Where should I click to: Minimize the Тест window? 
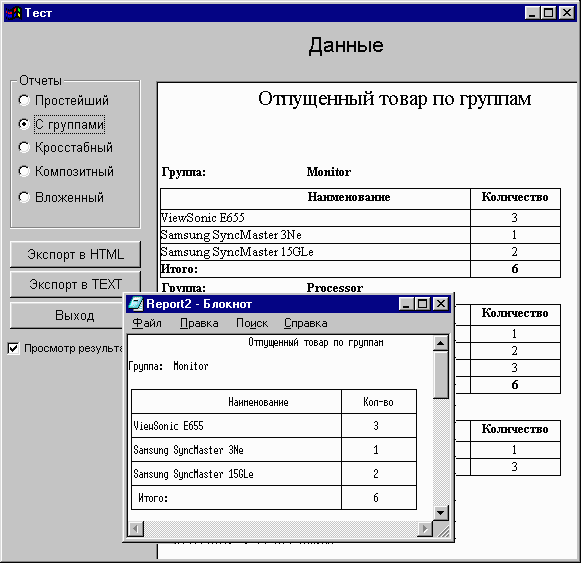coord(532,13)
